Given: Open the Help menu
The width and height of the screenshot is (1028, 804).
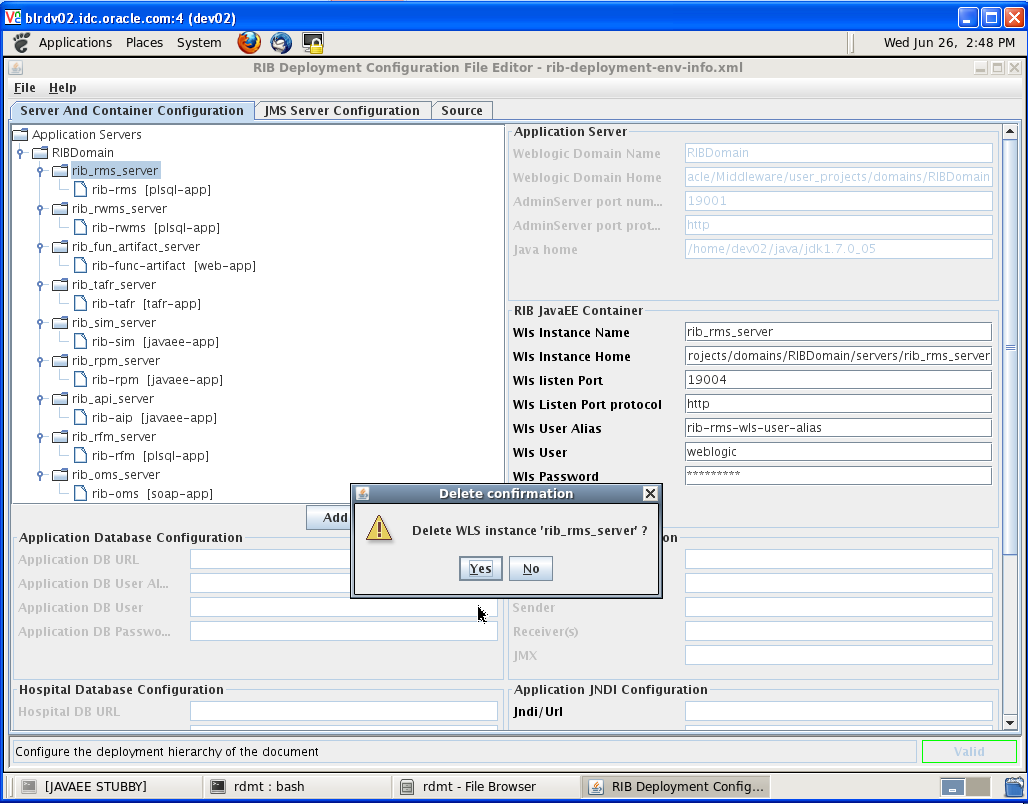Looking at the screenshot, I should pyautogui.click(x=62, y=87).
